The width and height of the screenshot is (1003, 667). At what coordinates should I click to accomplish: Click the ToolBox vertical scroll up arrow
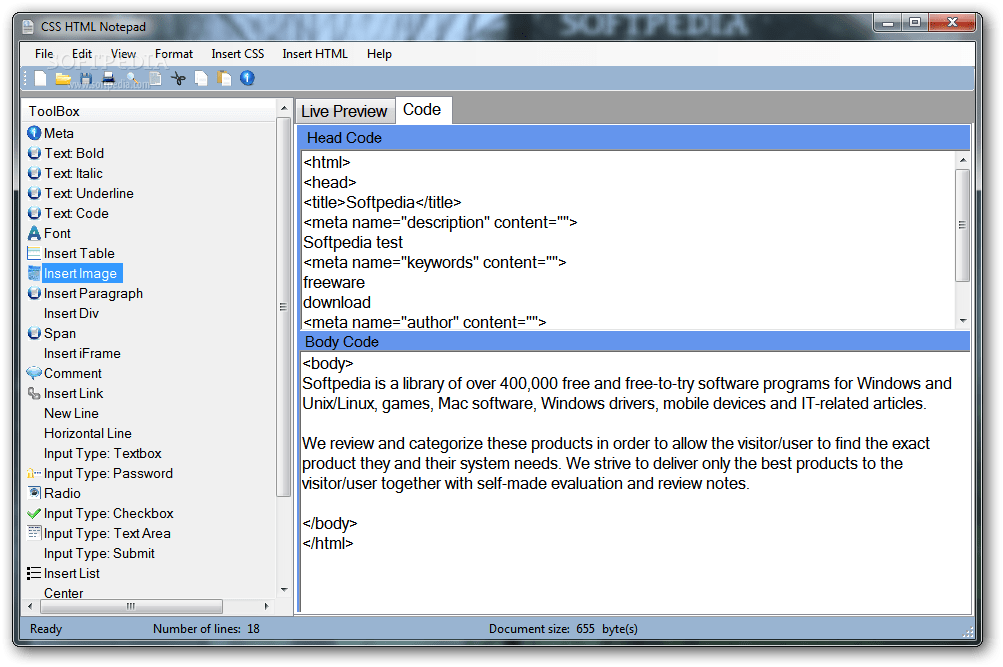(x=284, y=108)
